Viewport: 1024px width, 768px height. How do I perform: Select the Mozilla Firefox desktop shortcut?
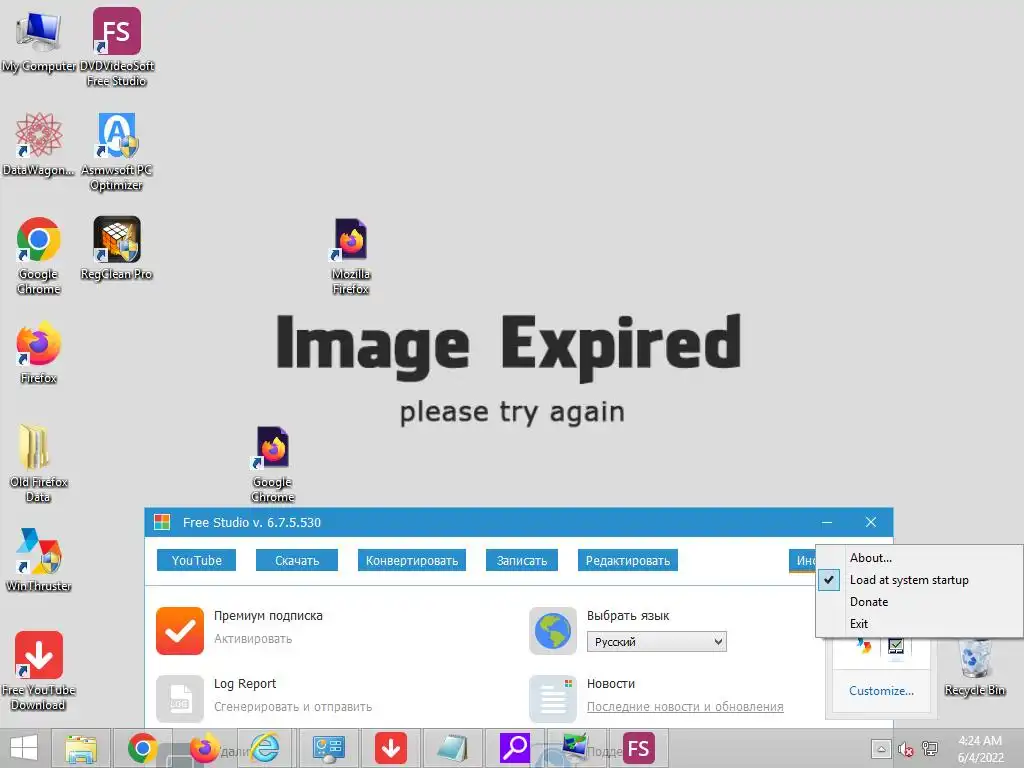[351, 255]
